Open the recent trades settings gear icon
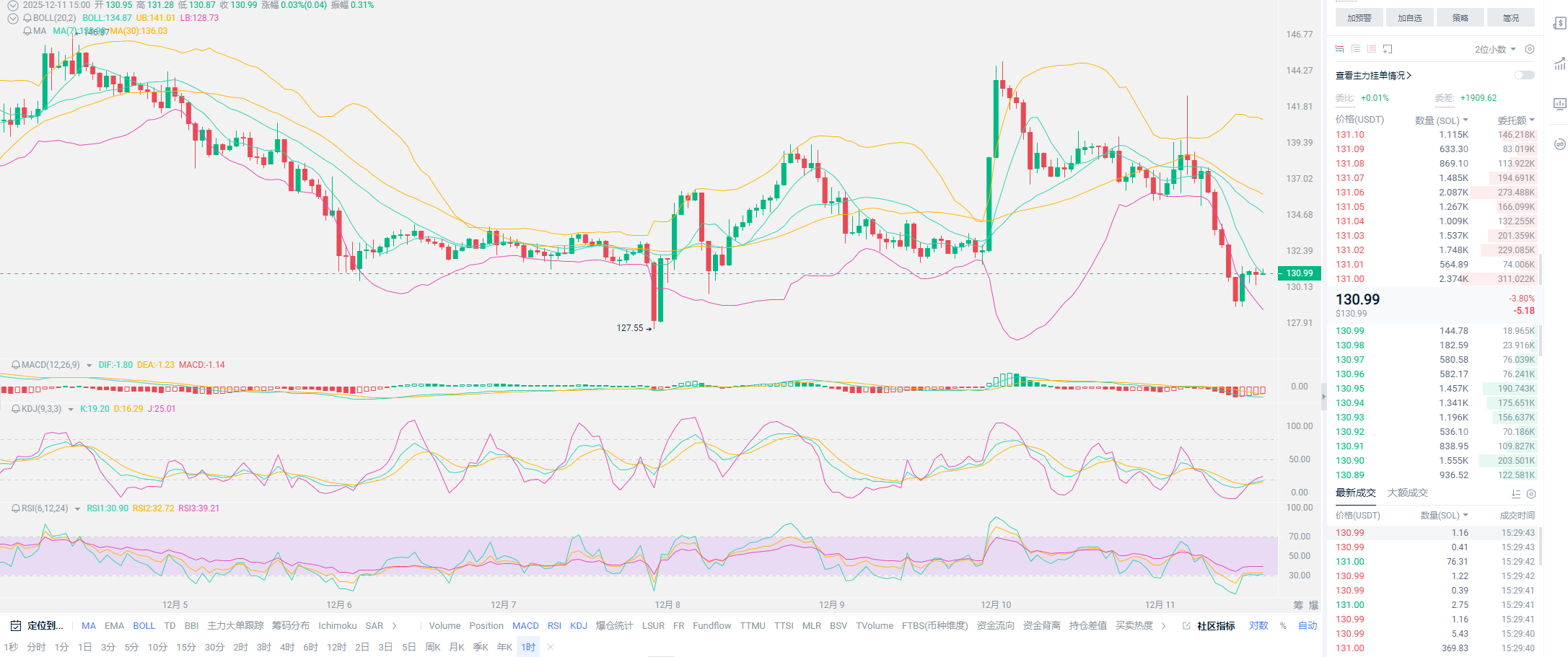Viewport: 1568px width, 657px height. pyautogui.click(x=1531, y=494)
